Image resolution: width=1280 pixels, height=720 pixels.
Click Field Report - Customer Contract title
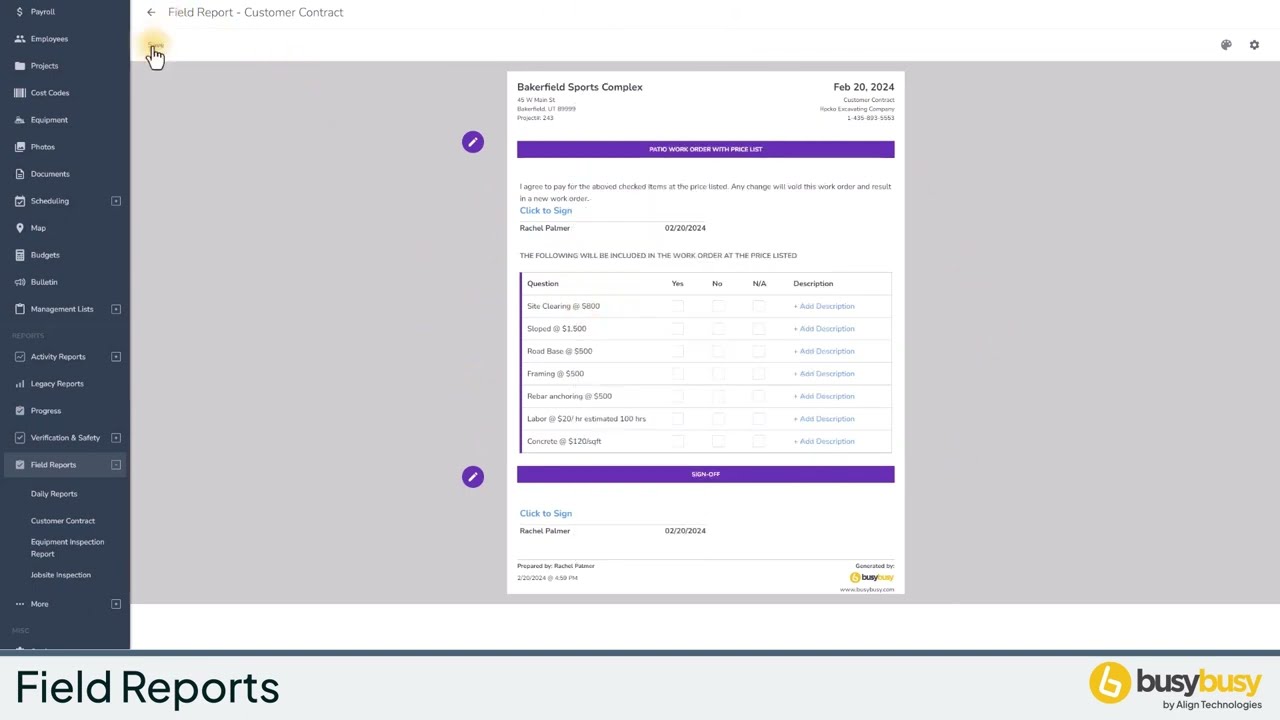pyautogui.click(x=256, y=13)
